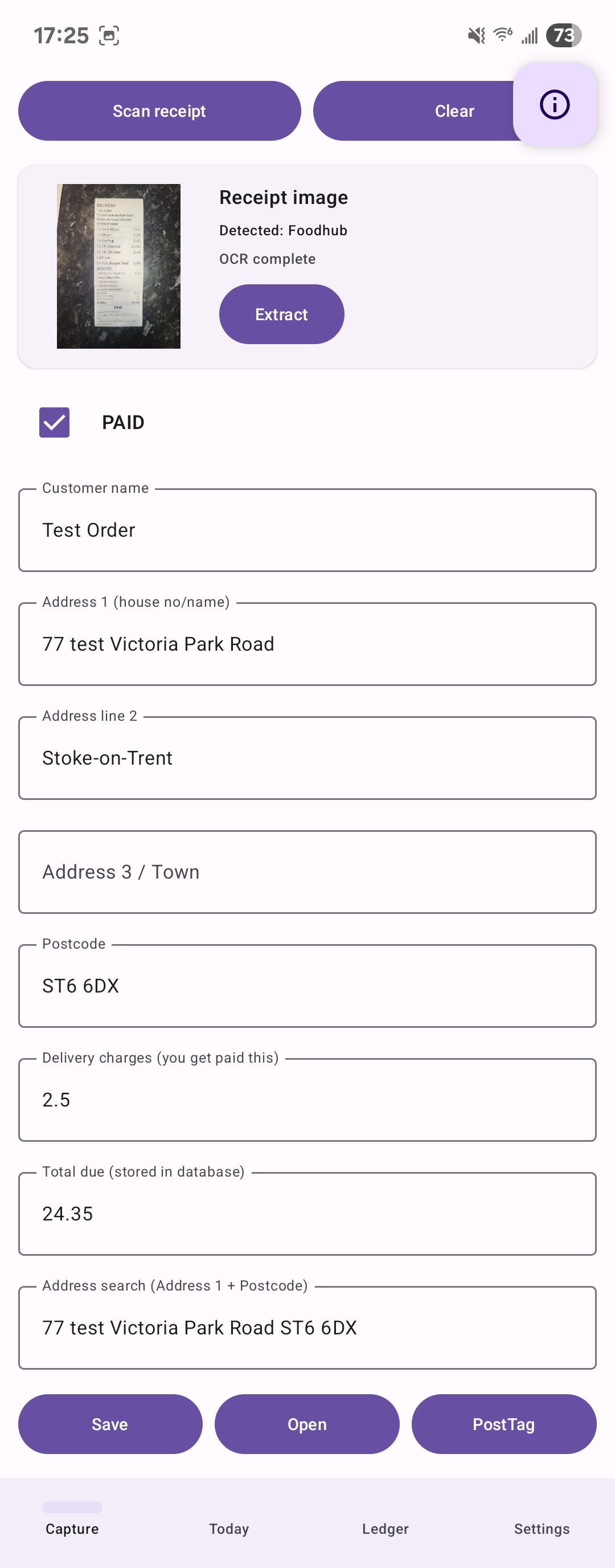The image size is (615, 1568).
Task: Open the scanned receipt image thumbnail
Action: pyautogui.click(x=118, y=266)
